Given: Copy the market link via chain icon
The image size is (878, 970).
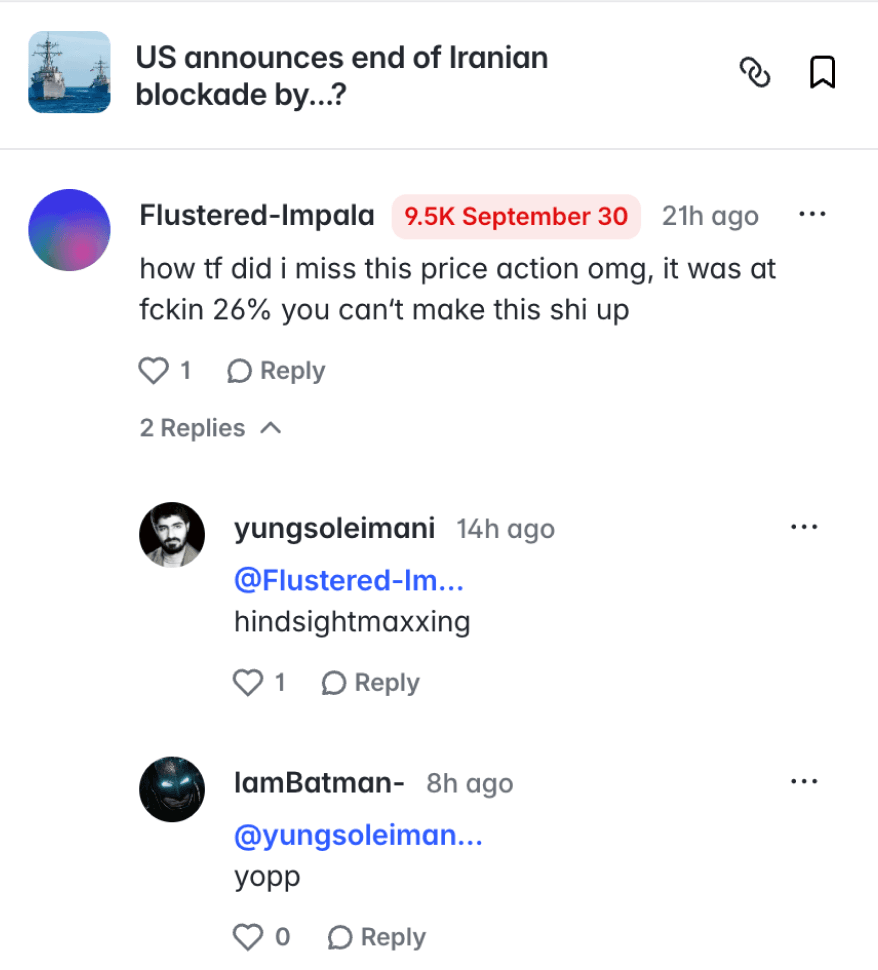Looking at the screenshot, I should (755, 72).
